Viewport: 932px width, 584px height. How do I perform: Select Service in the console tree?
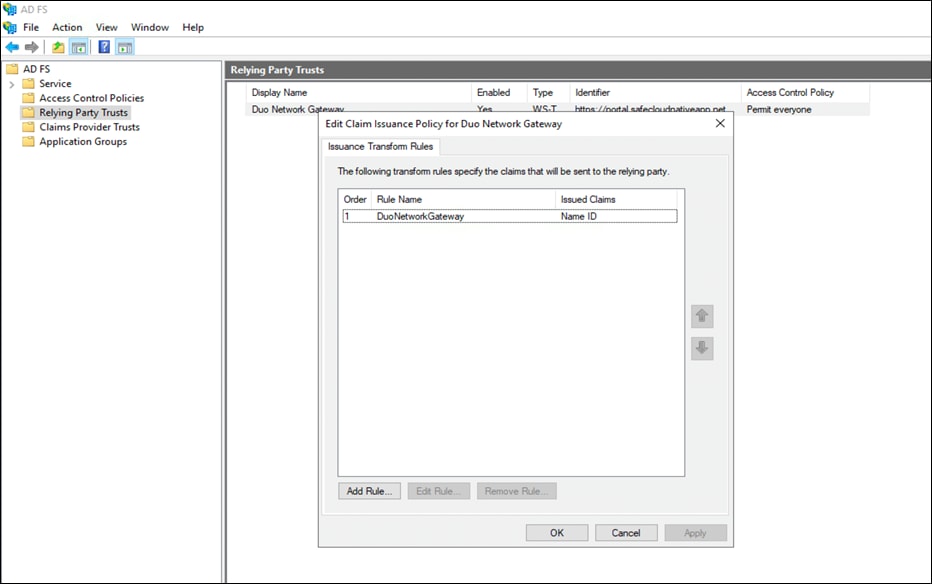[x=55, y=84]
